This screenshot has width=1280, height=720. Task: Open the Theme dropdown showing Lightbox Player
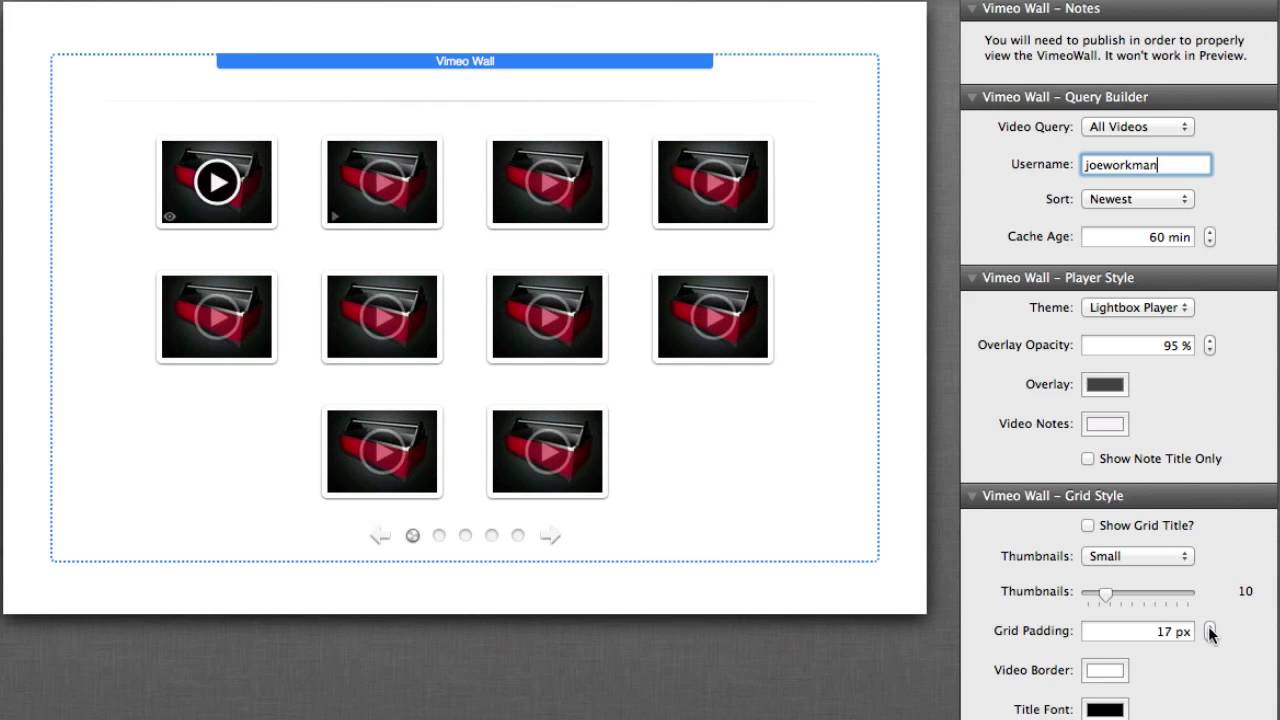click(1138, 308)
